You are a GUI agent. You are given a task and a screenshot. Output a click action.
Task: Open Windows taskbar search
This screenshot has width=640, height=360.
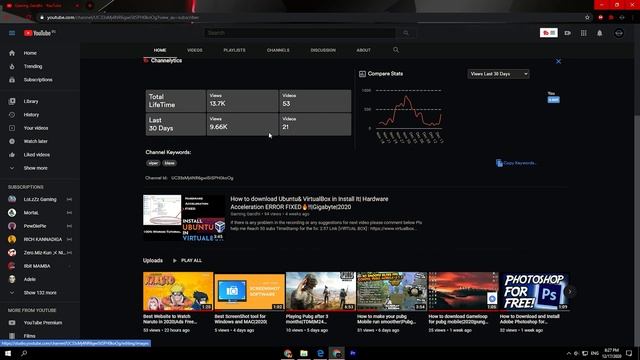click(x=24, y=353)
